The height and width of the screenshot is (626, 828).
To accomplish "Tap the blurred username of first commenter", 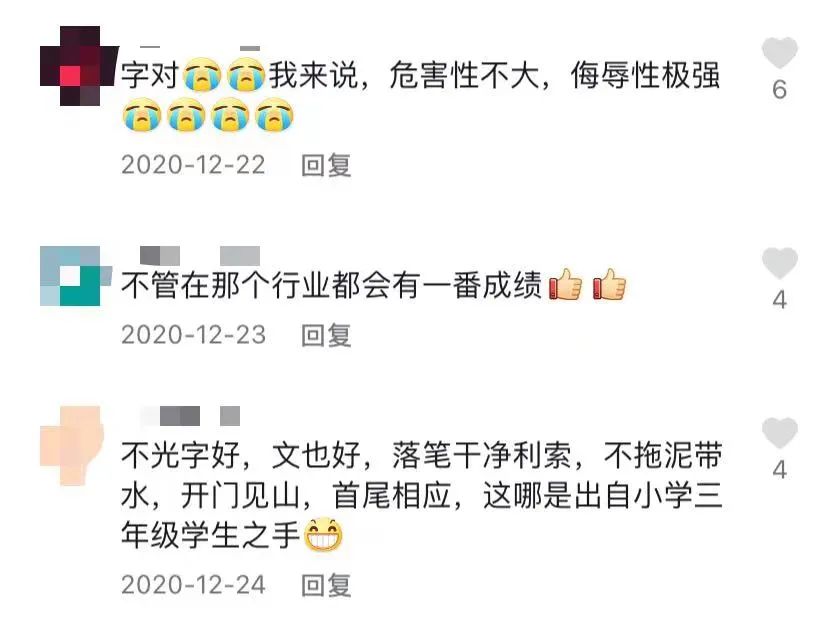I will 200,48.
